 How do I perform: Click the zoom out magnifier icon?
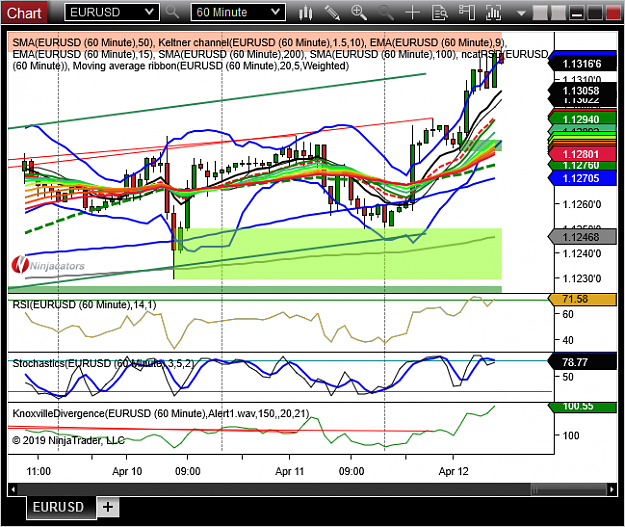(x=385, y=13)
